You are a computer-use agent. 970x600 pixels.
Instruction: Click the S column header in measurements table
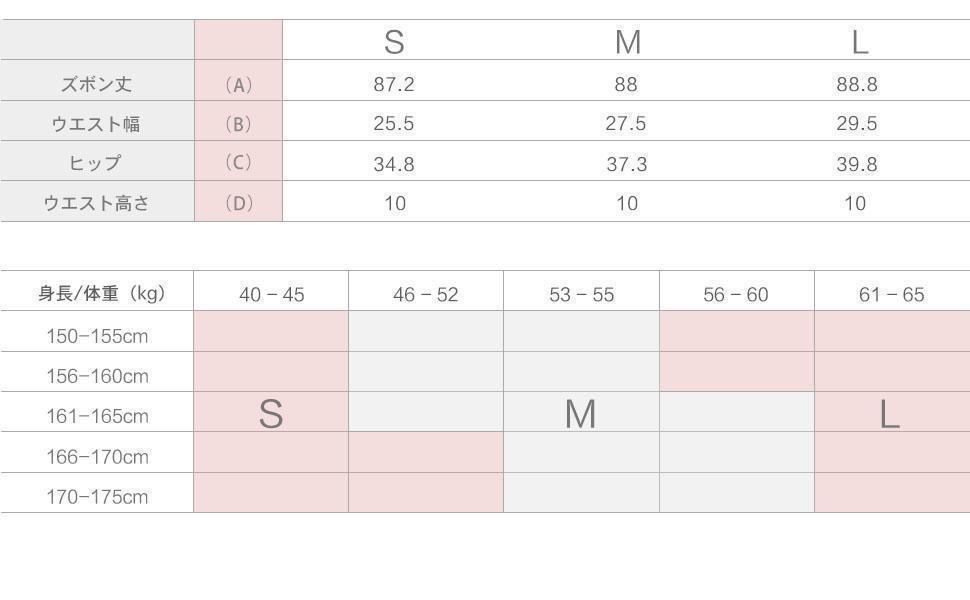pyautogui.click(x=394, y=42)
